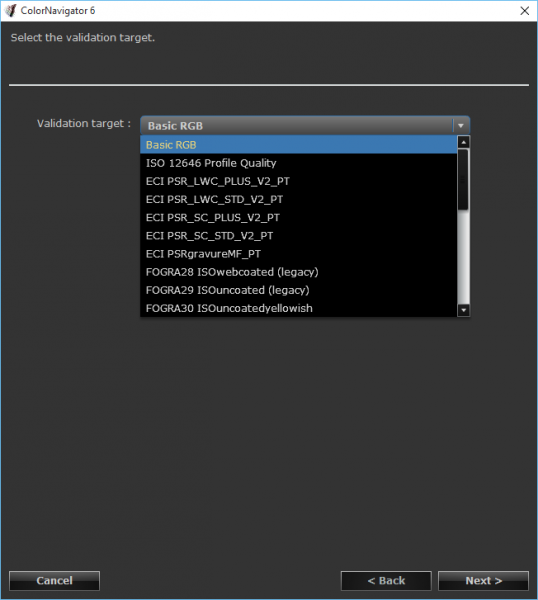Select ECI PSRgravureMF_PT entry
The width and height of the screenshot is (538, 600).
click(298, 254)
